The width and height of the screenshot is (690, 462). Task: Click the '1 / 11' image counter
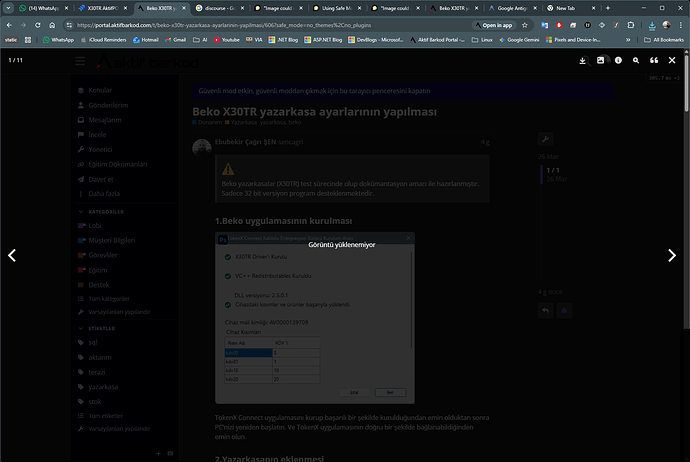[15, 60]
